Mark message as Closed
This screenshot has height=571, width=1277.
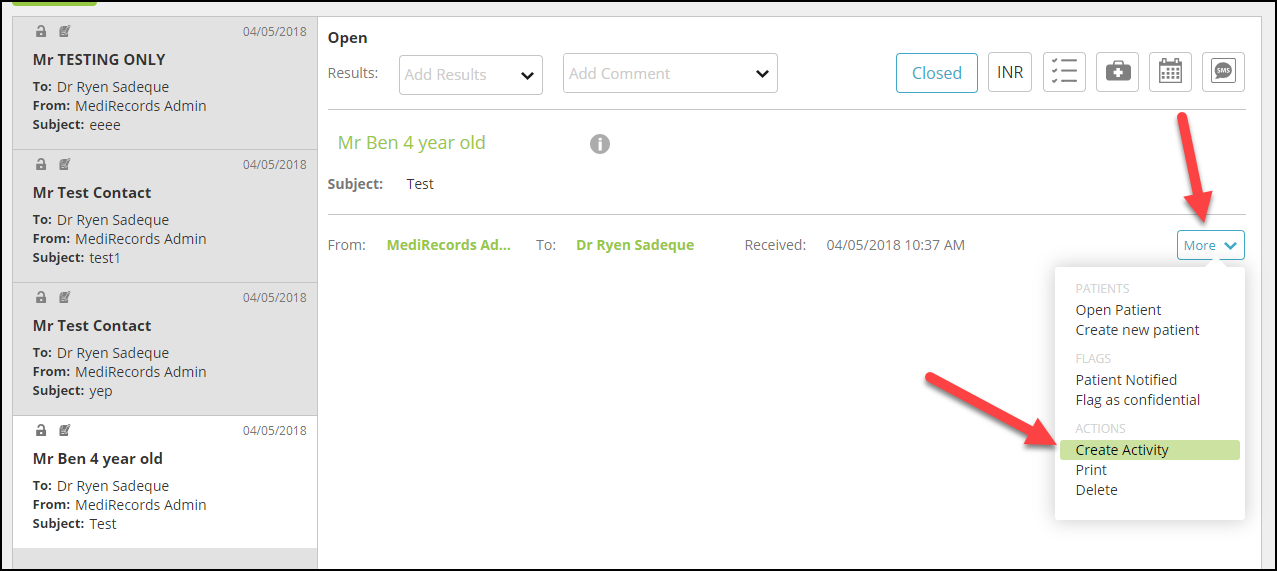point(937,73)
